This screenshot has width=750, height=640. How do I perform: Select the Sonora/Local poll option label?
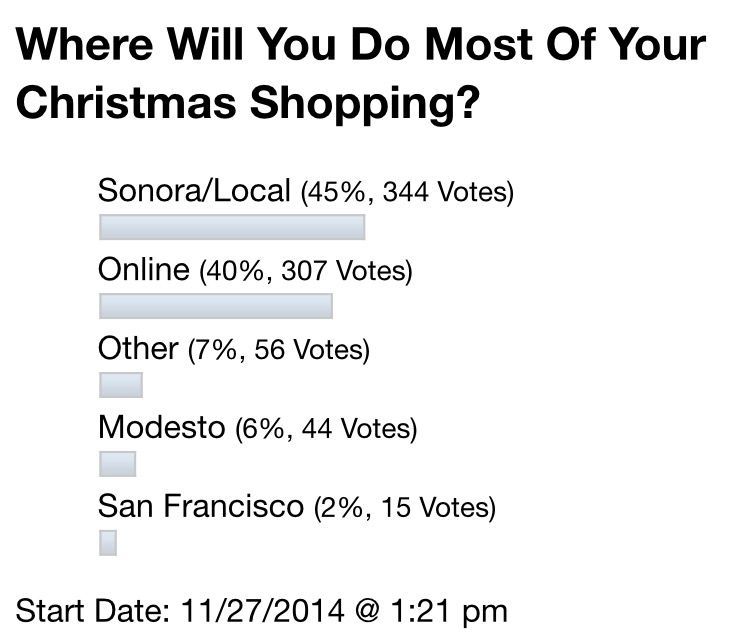[x=194, y=190]
